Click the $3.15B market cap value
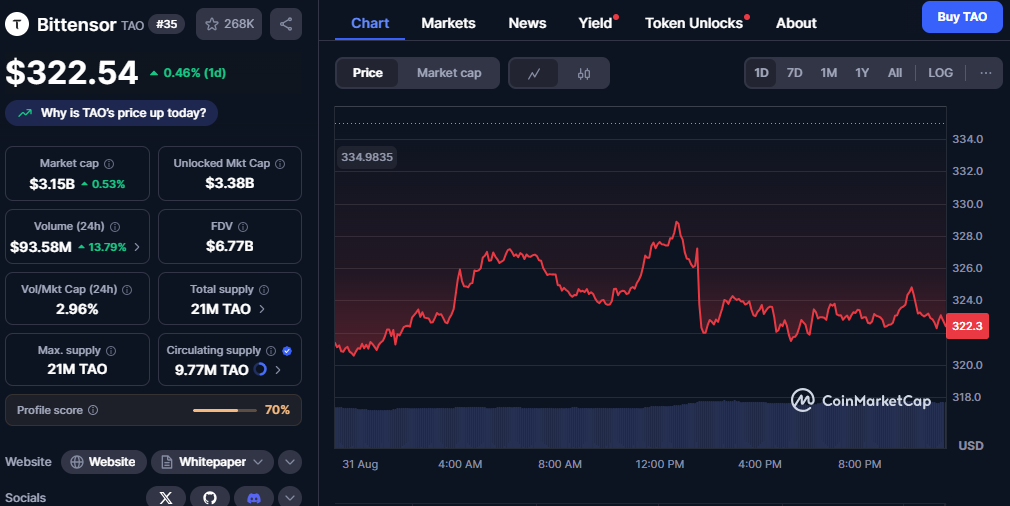The width and height of the screenshot is (1010, 506). point(52,184)
